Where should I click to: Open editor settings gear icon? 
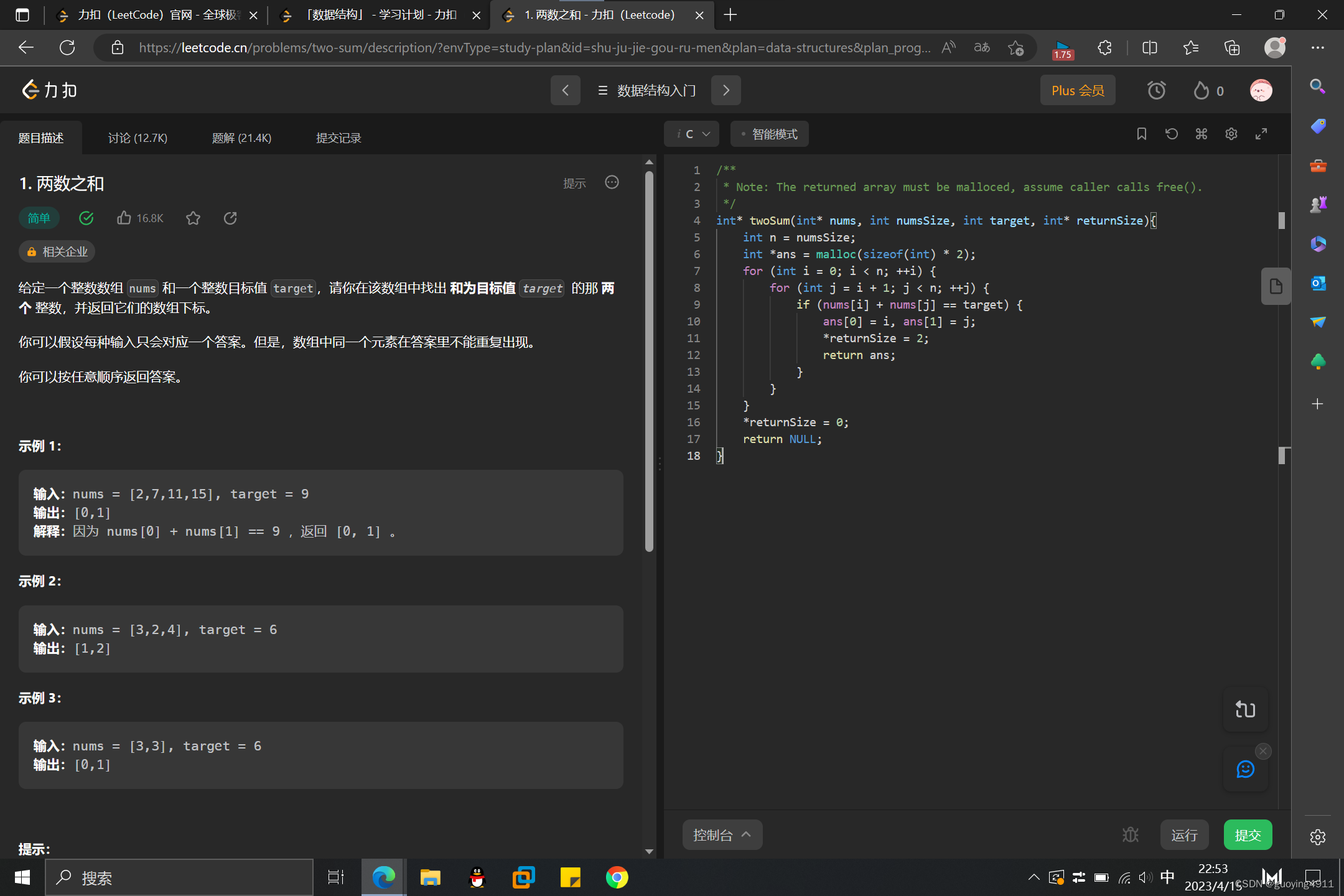click(x=1231, y=134)
